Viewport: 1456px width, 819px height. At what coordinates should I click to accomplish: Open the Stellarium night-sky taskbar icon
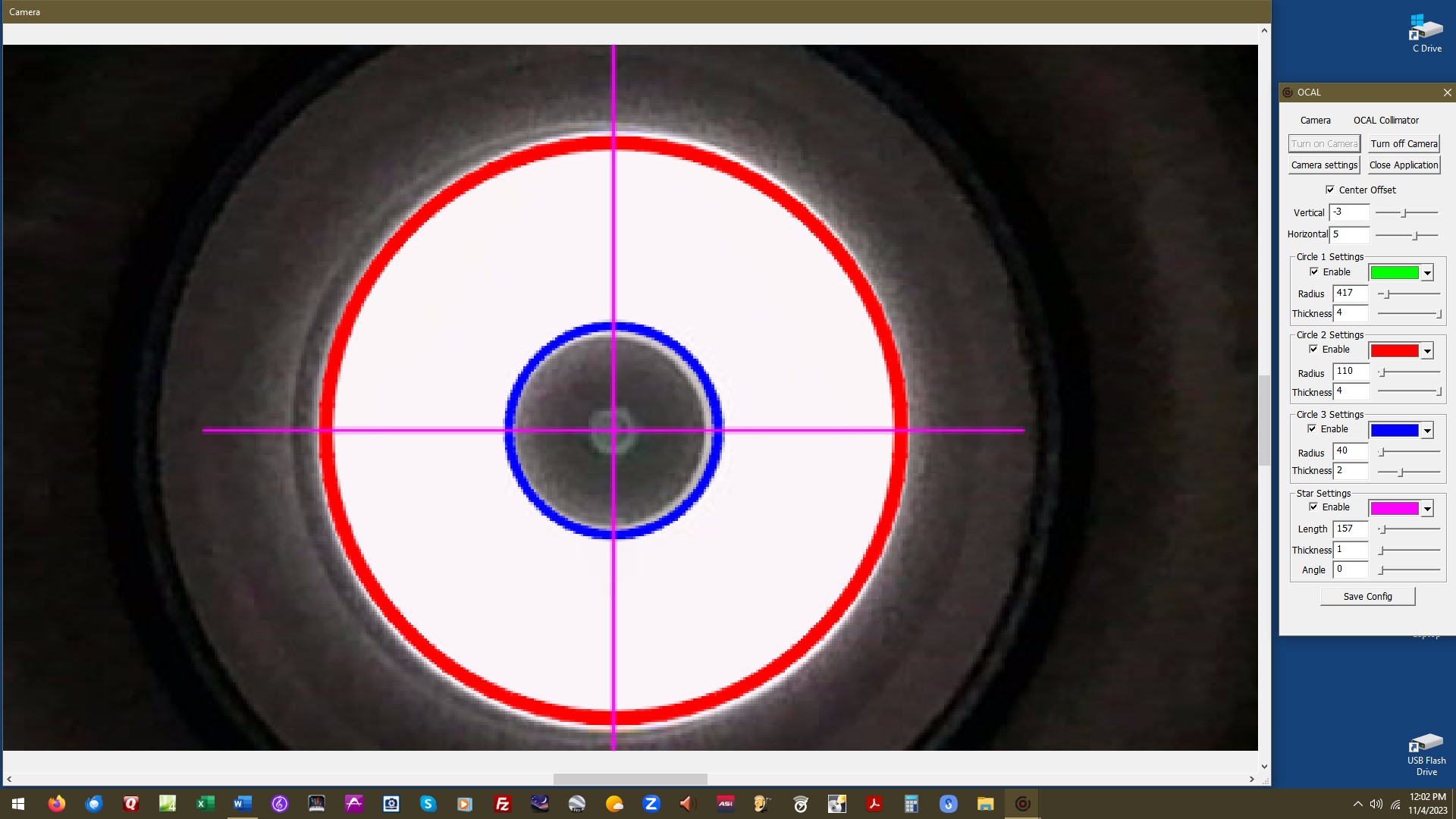click(540, 804)
